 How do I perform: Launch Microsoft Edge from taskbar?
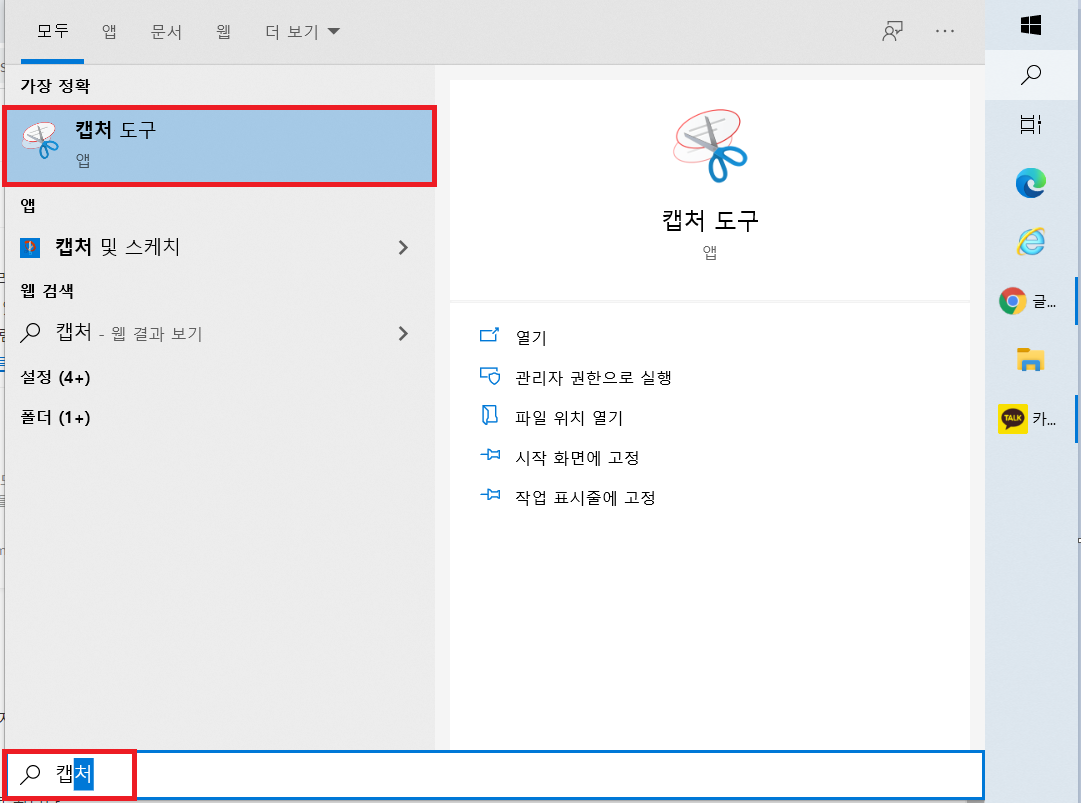(1031, 183)
